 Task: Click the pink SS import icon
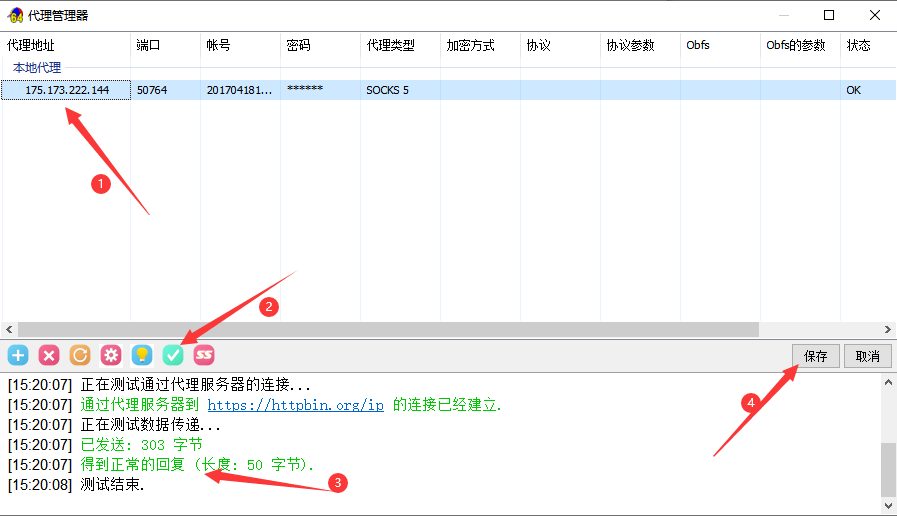click(204, 355)
